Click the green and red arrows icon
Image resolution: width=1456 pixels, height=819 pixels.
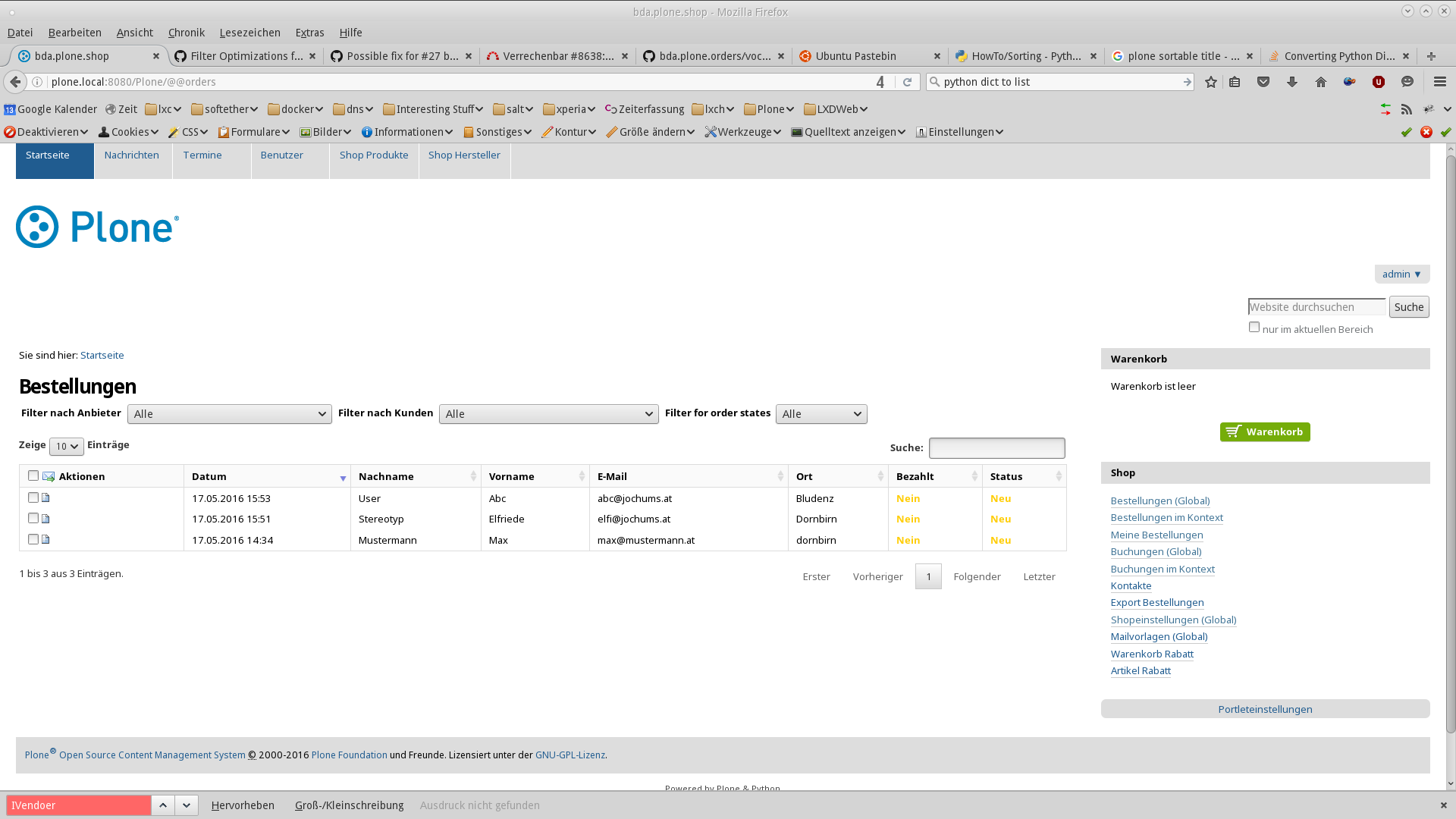[1385, 109]
